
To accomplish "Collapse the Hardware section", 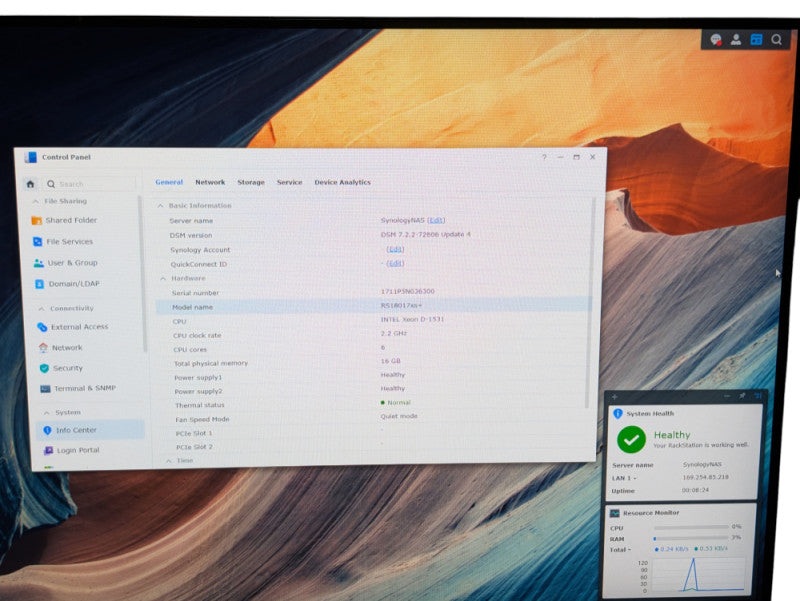I will point(163,279).
